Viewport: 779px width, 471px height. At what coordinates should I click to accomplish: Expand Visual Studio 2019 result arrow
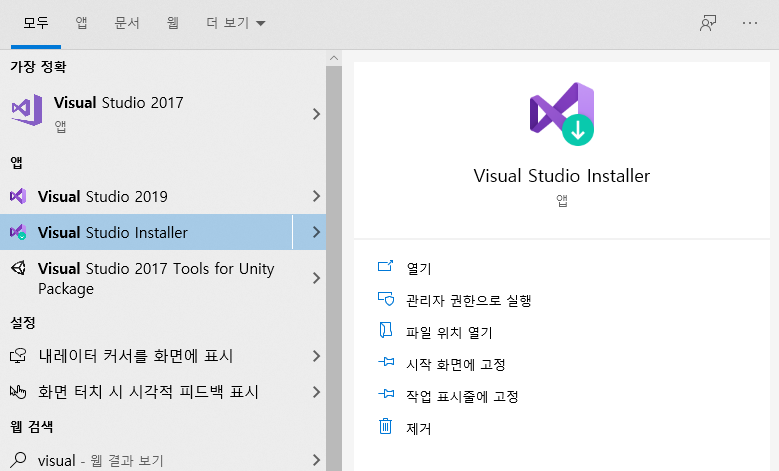click(x=316, y=196)
